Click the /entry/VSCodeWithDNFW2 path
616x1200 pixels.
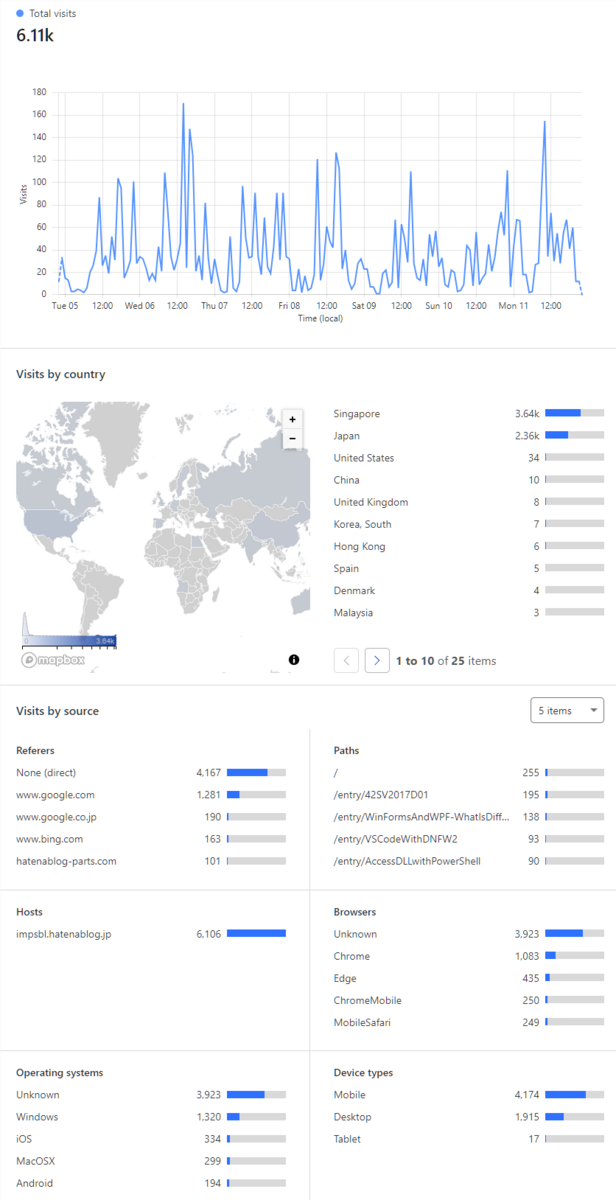point(468,838)
